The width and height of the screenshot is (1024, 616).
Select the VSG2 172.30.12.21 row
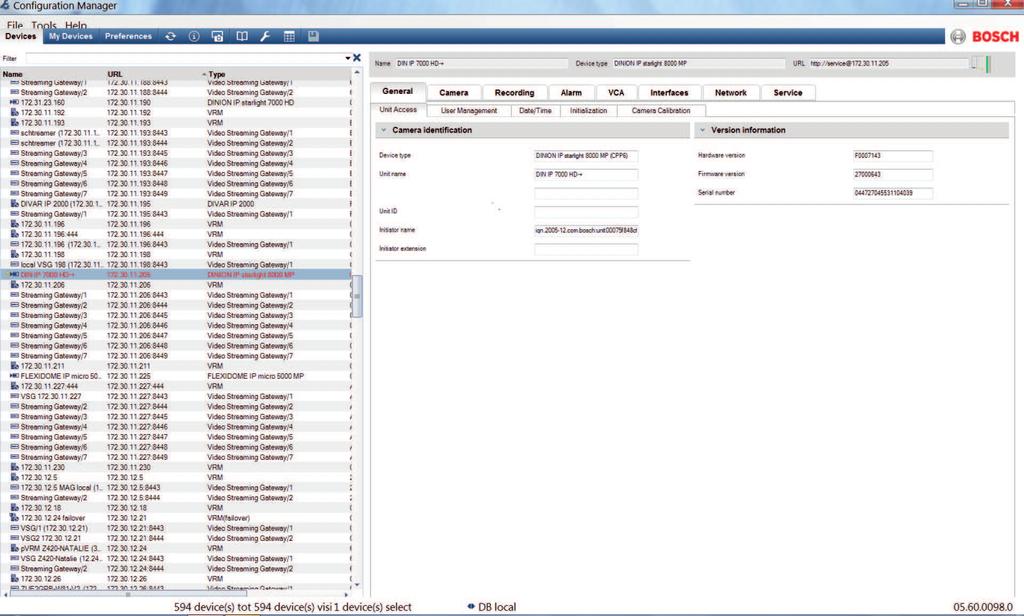coord(175,538)
